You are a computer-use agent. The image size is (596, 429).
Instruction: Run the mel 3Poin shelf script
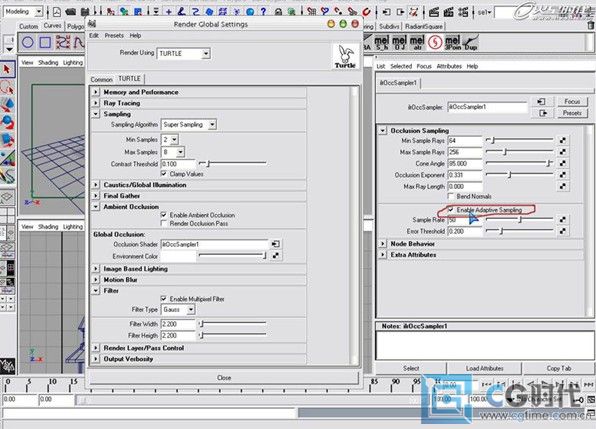point(452,43)
